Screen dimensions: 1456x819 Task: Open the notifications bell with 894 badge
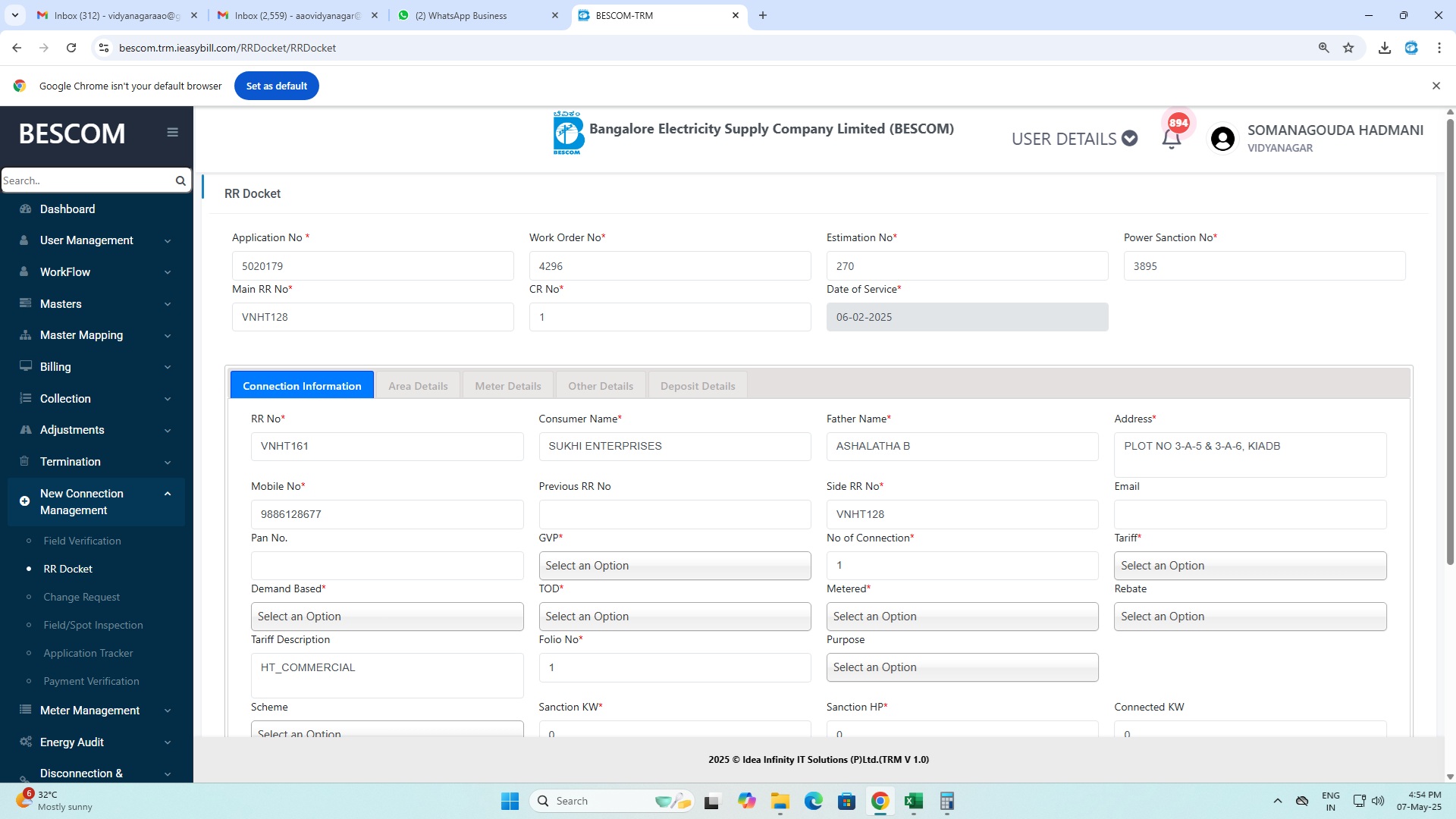(1172, 138)
